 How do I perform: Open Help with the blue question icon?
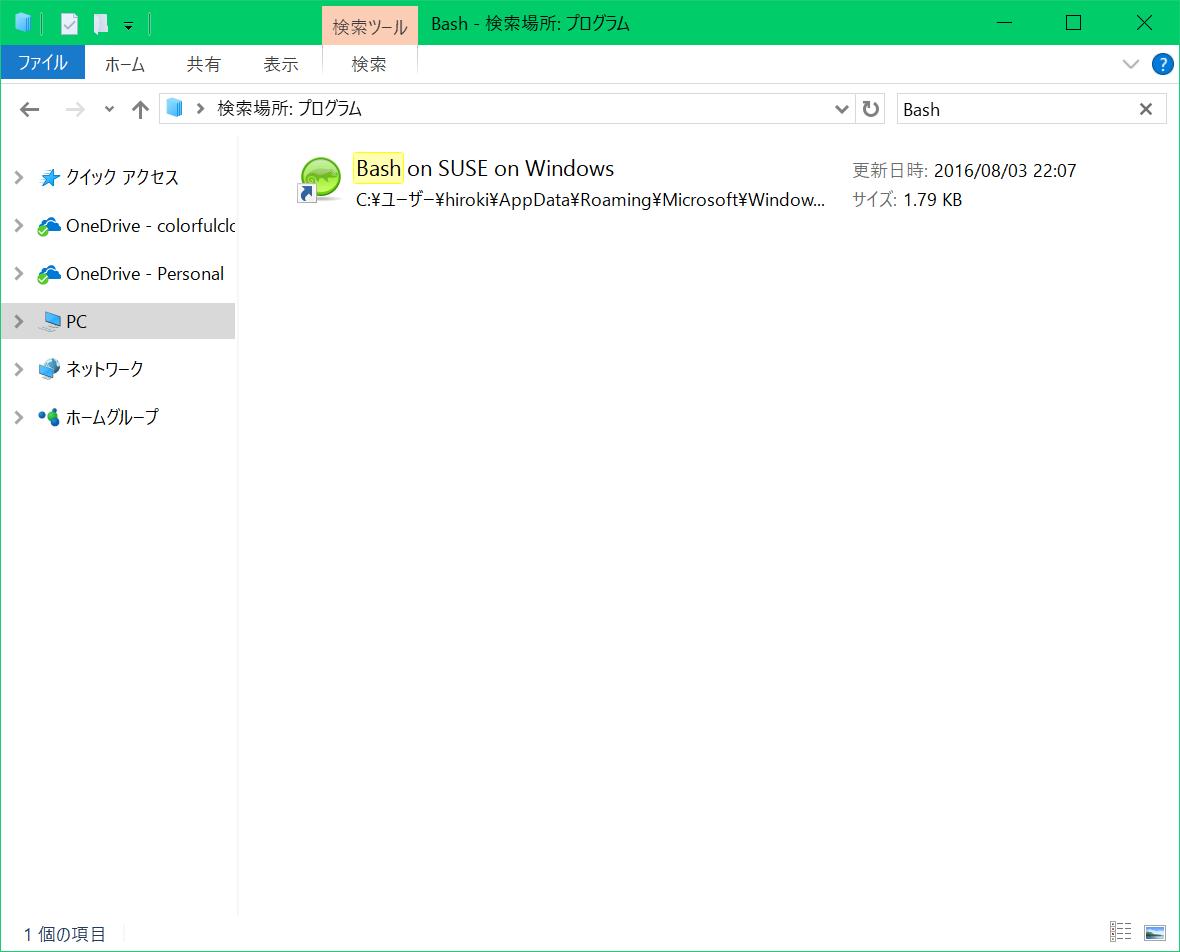tap(1163, 64)
